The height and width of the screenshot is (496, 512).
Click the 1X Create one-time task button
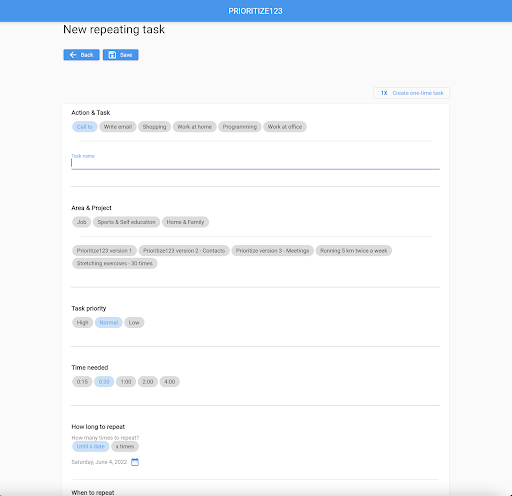point(411,93)
